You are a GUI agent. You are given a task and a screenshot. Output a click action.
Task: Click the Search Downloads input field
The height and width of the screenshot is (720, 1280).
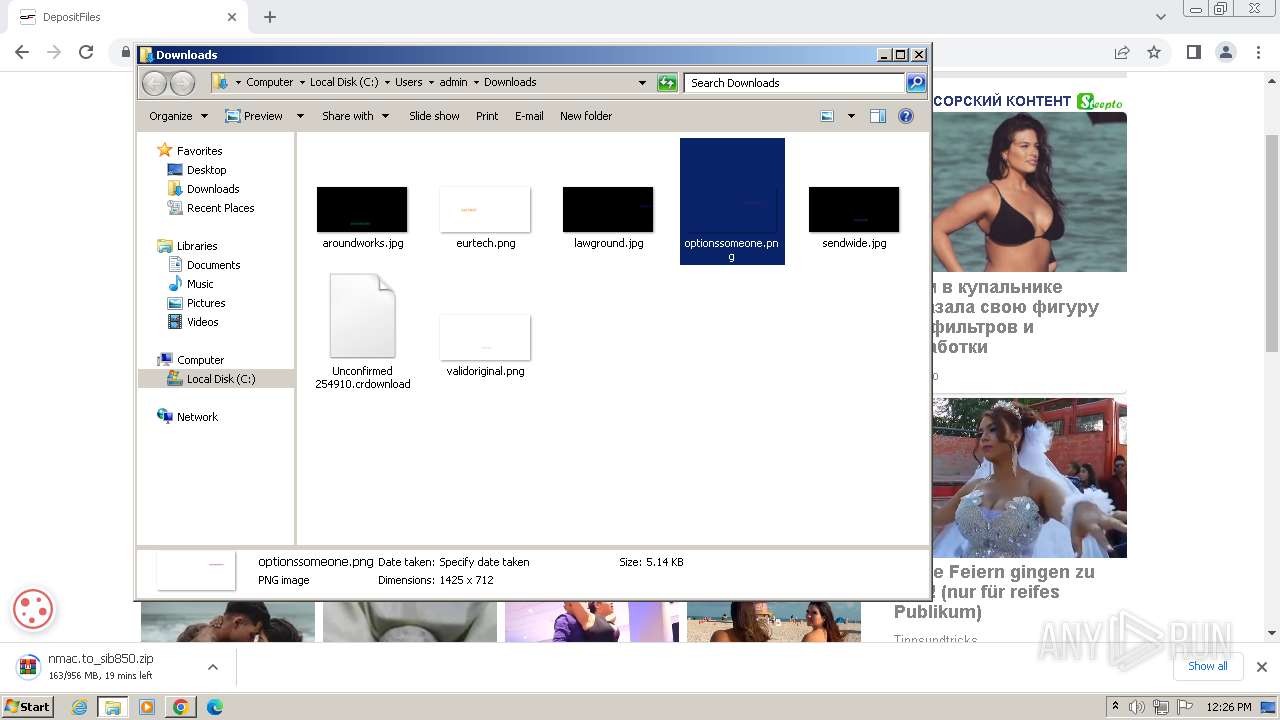(795, 83)
